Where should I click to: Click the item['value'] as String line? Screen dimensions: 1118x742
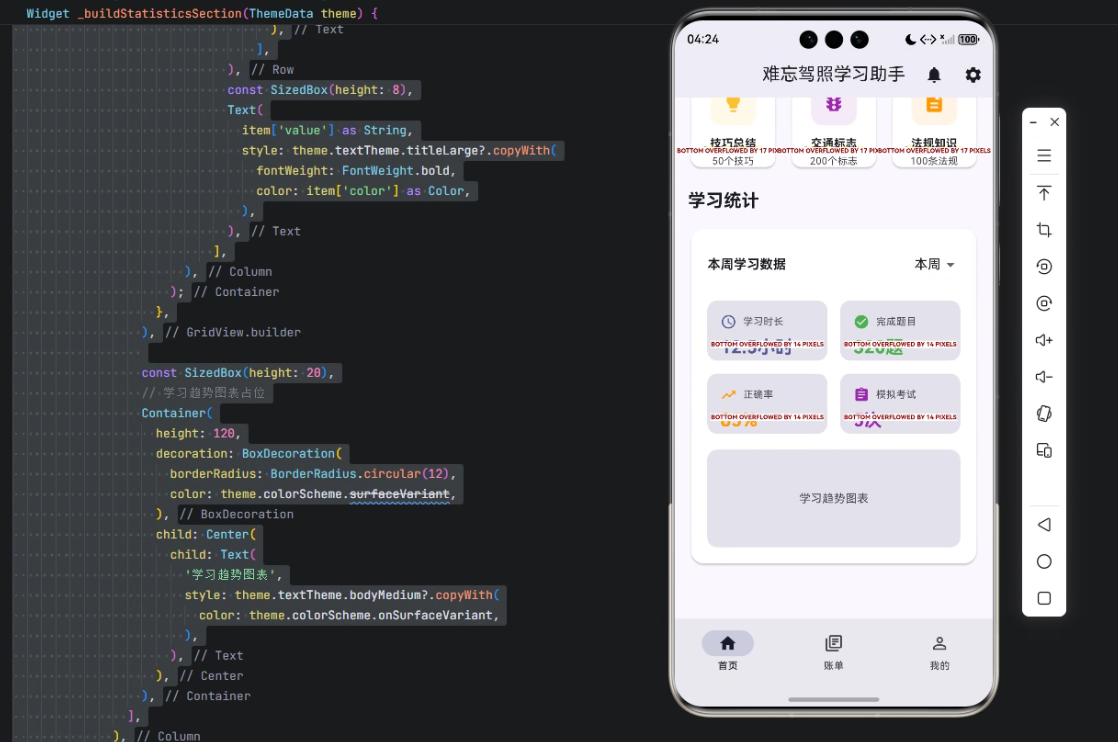[327, 130]
